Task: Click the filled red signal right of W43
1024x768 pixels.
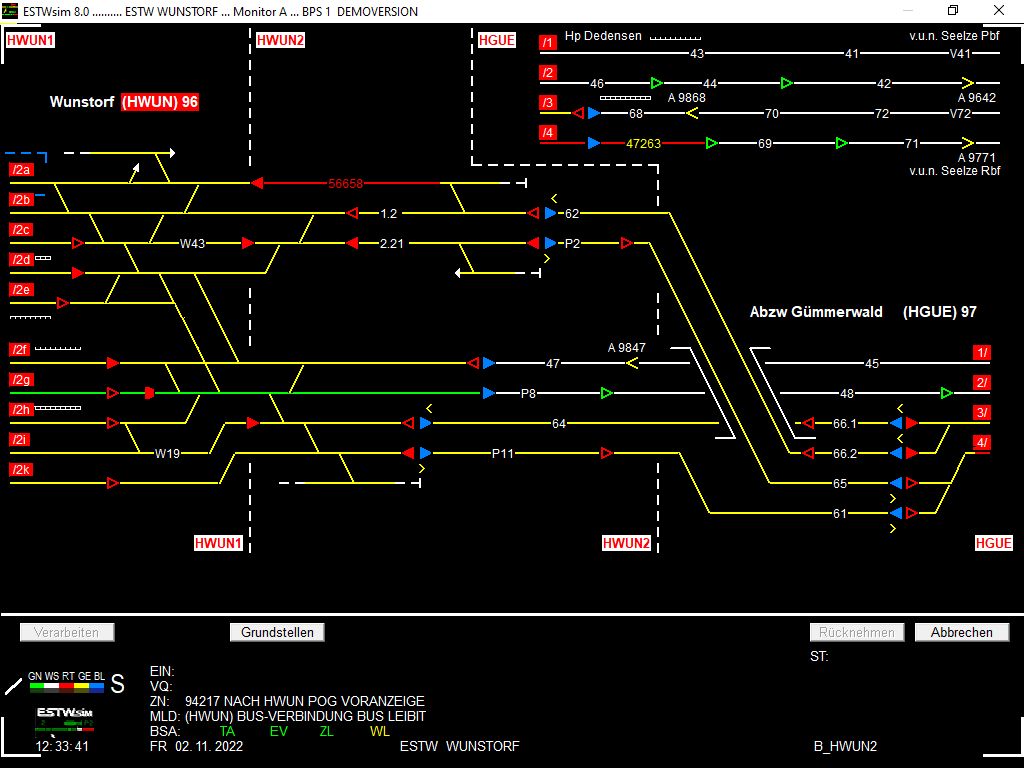Action: pos(248,243)
